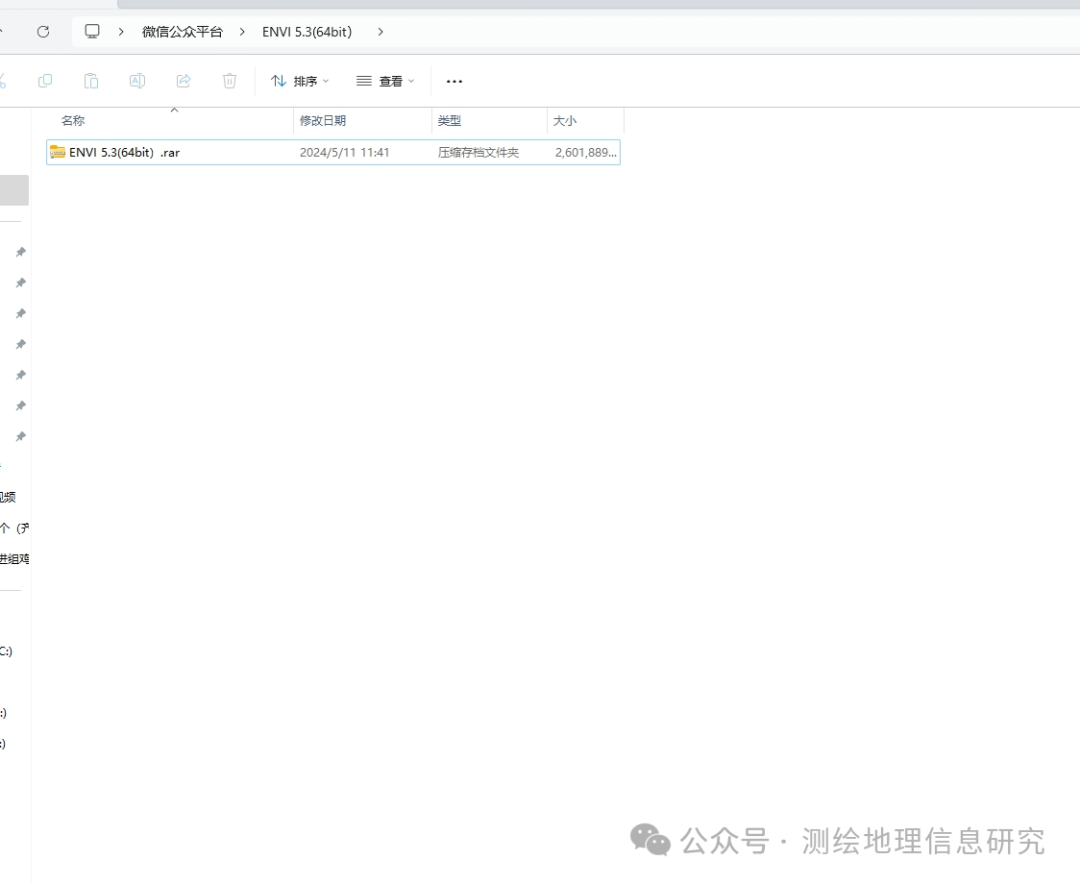This screenshot has height=884, width=1080.
Task: Select the Paste icon in the toolbar
Action: coord(91,81)
